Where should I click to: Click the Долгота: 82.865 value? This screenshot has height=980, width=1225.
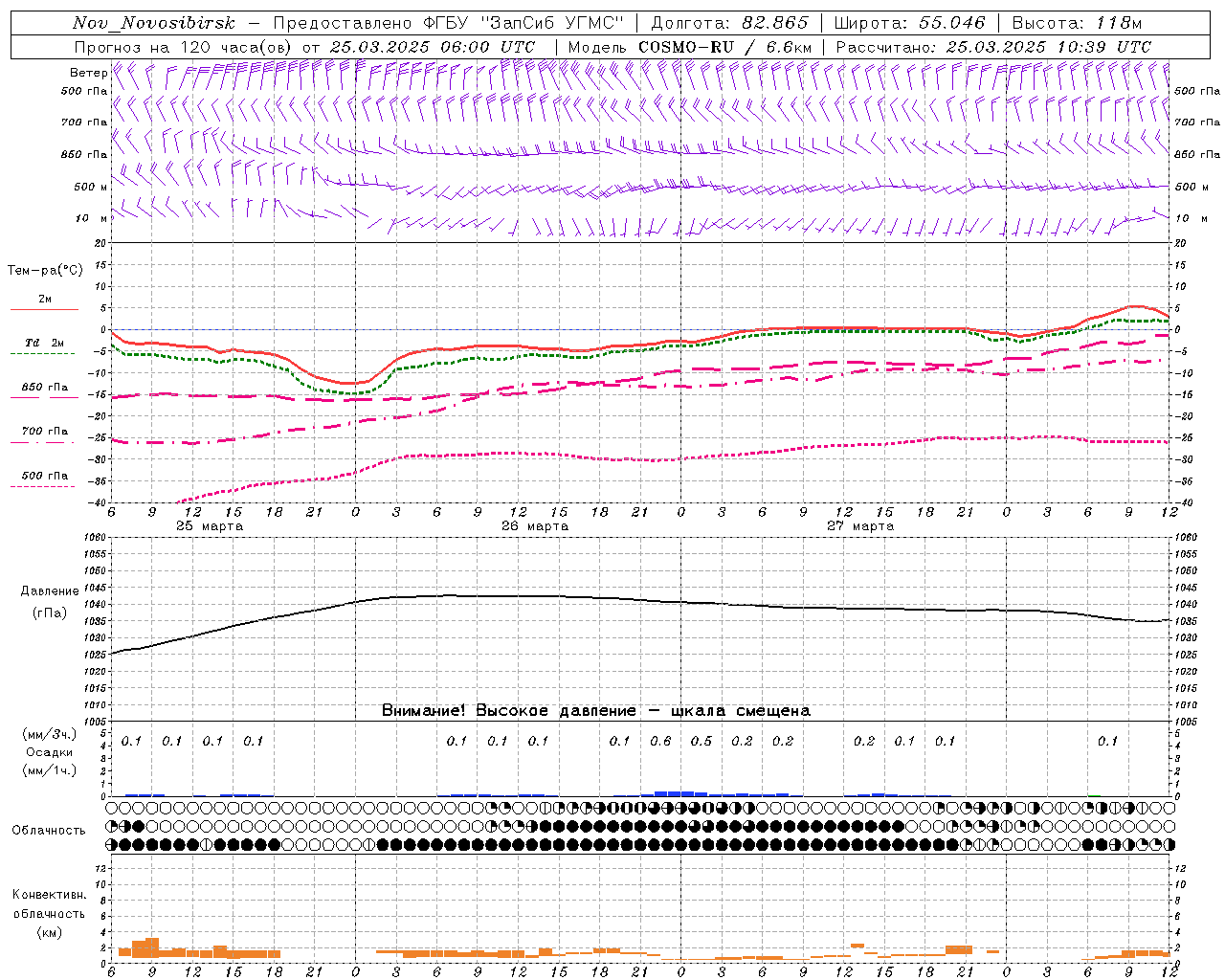pos(729,23)
